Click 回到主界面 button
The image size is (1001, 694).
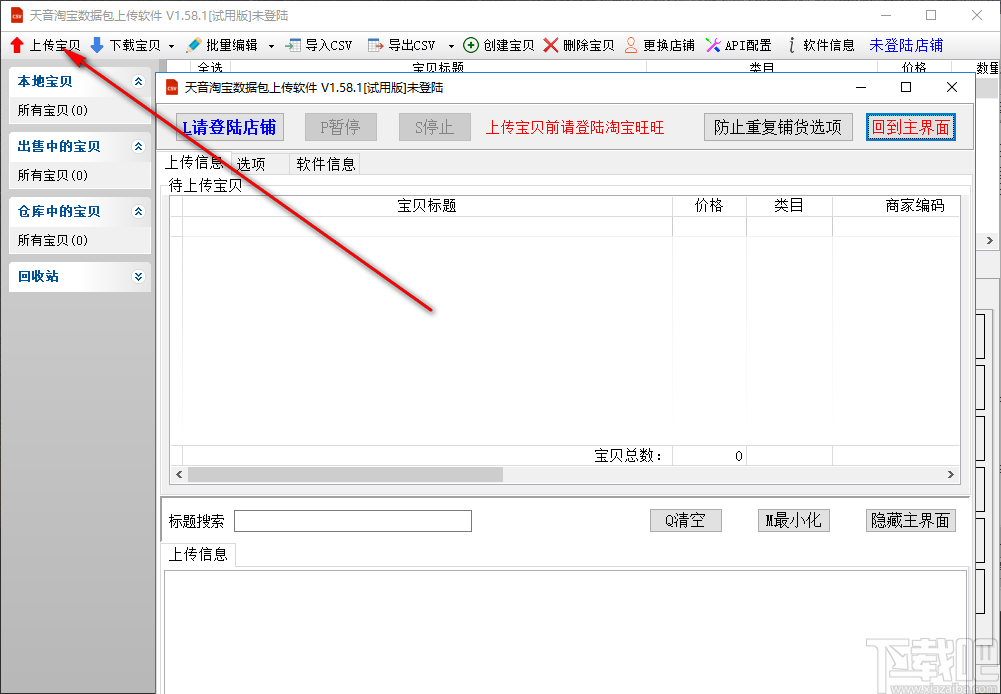[911, 127]
